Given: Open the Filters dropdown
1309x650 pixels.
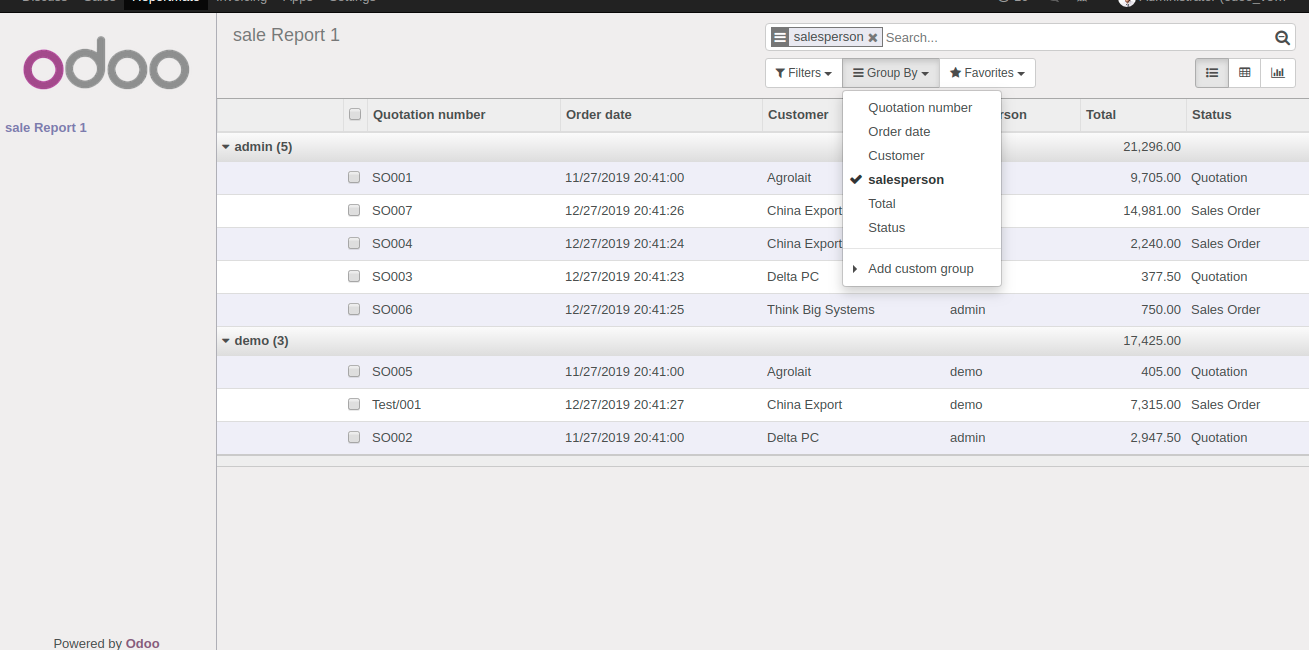Looking at the screenshot, I should pos(803,73).
